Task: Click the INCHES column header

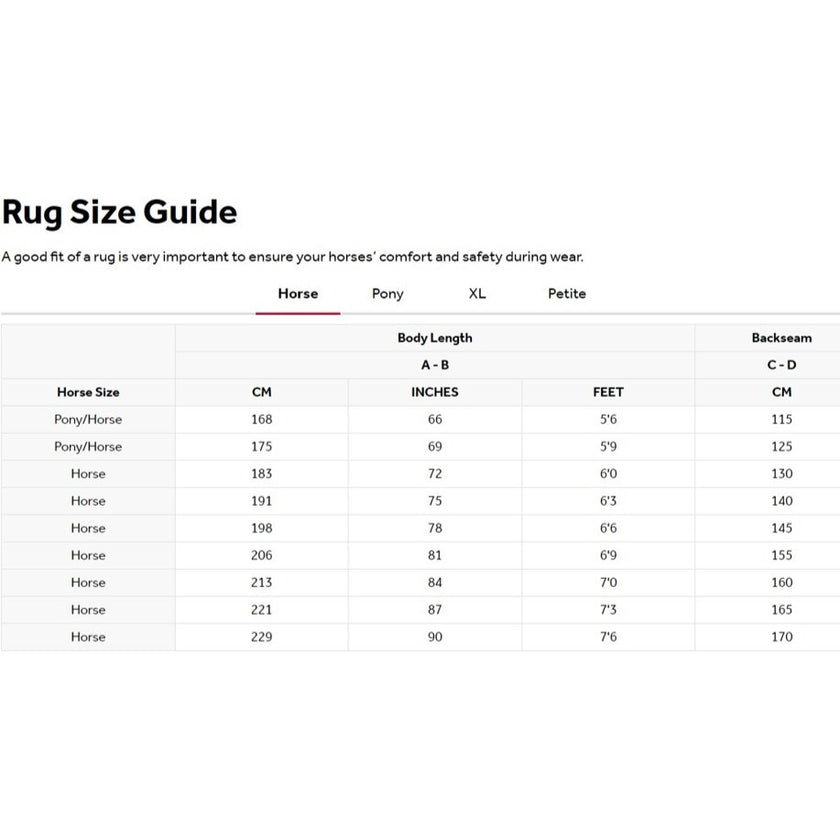Action: click(433, 392)
